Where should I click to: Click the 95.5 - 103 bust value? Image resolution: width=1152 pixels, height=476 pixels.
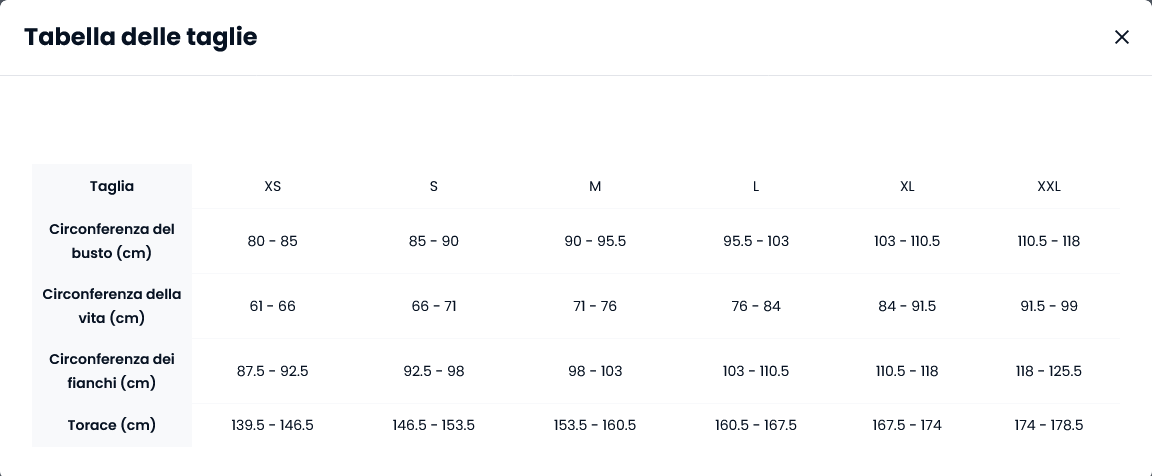(x=756, y=241)
